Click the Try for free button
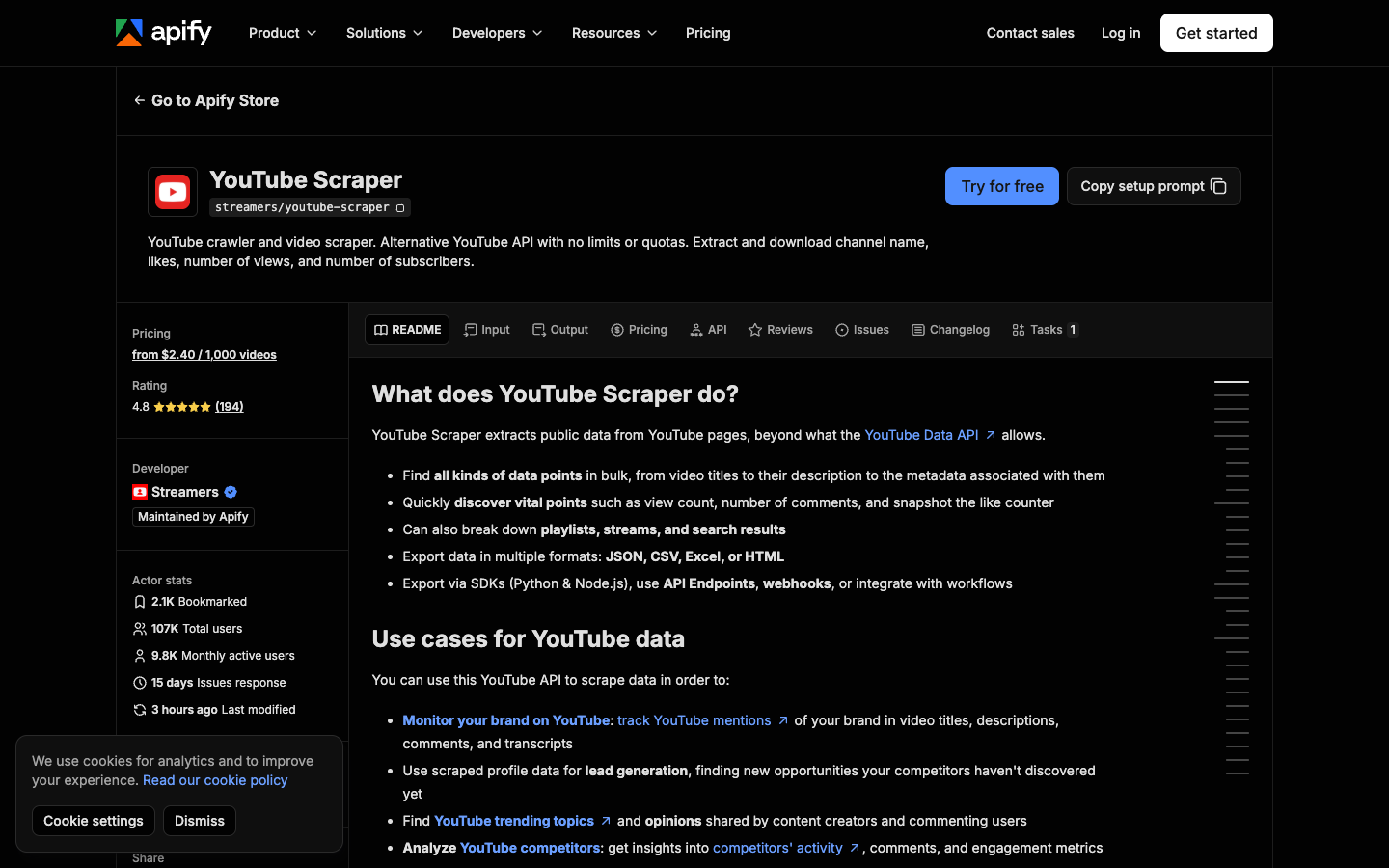 pos(1002,186)
